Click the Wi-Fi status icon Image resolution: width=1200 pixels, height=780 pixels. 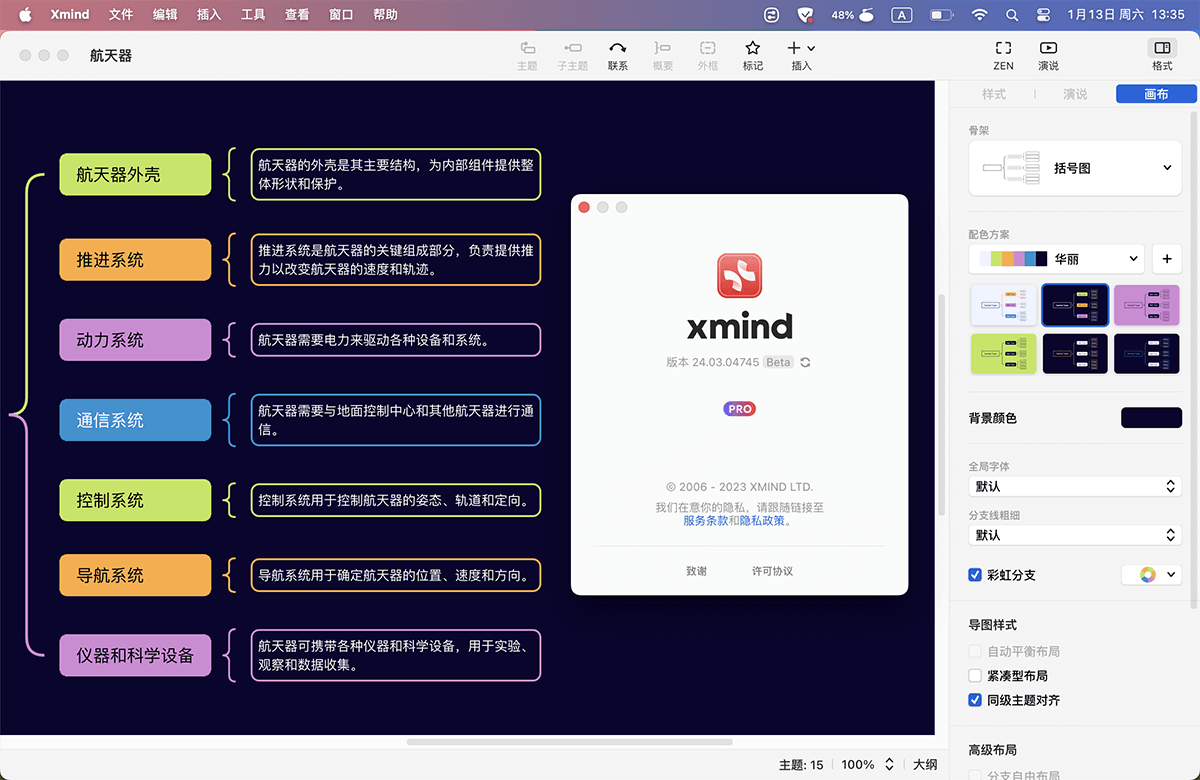(x=980, y=15)
